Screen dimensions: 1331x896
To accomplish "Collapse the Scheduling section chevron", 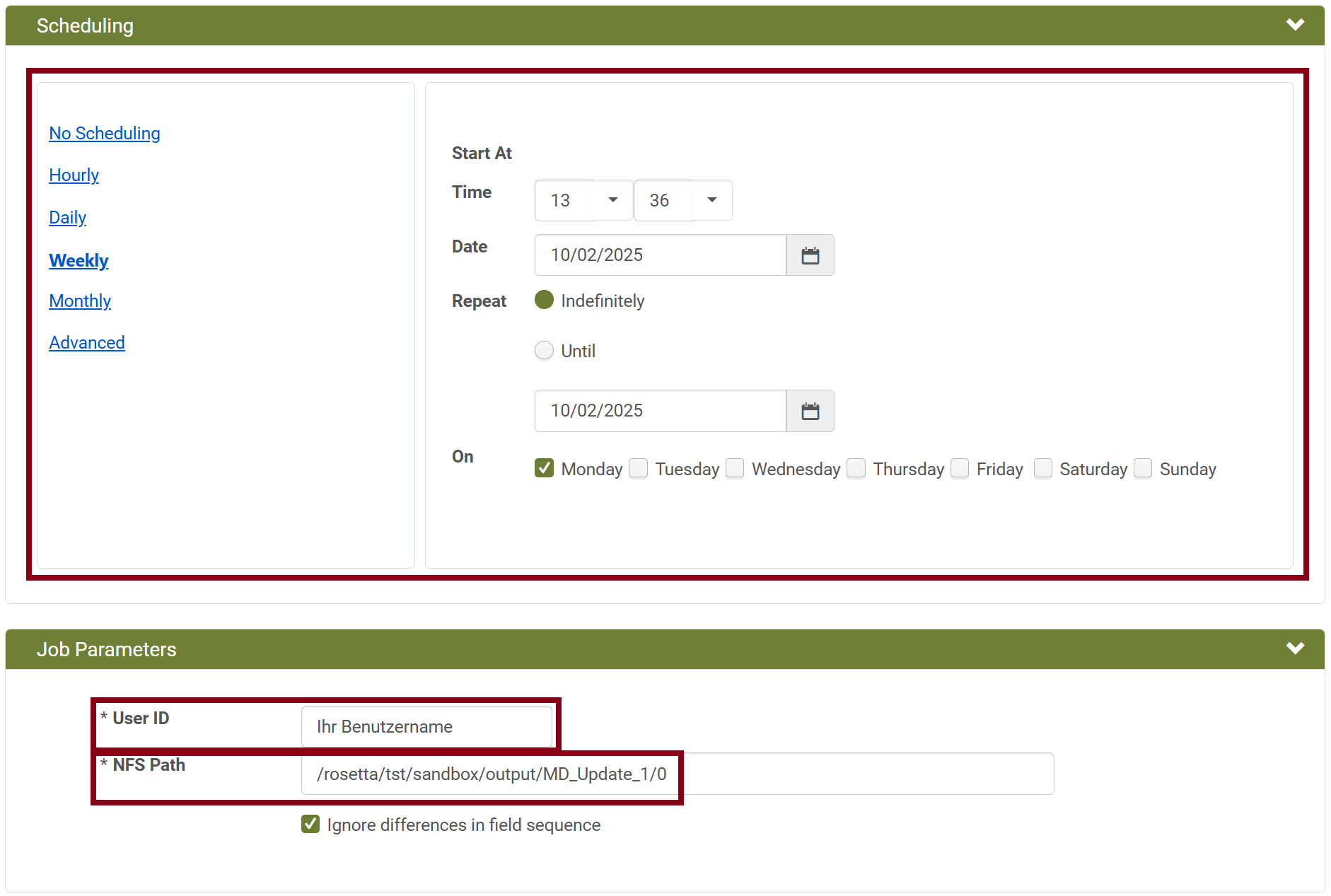I will [x=1294, y=25].
